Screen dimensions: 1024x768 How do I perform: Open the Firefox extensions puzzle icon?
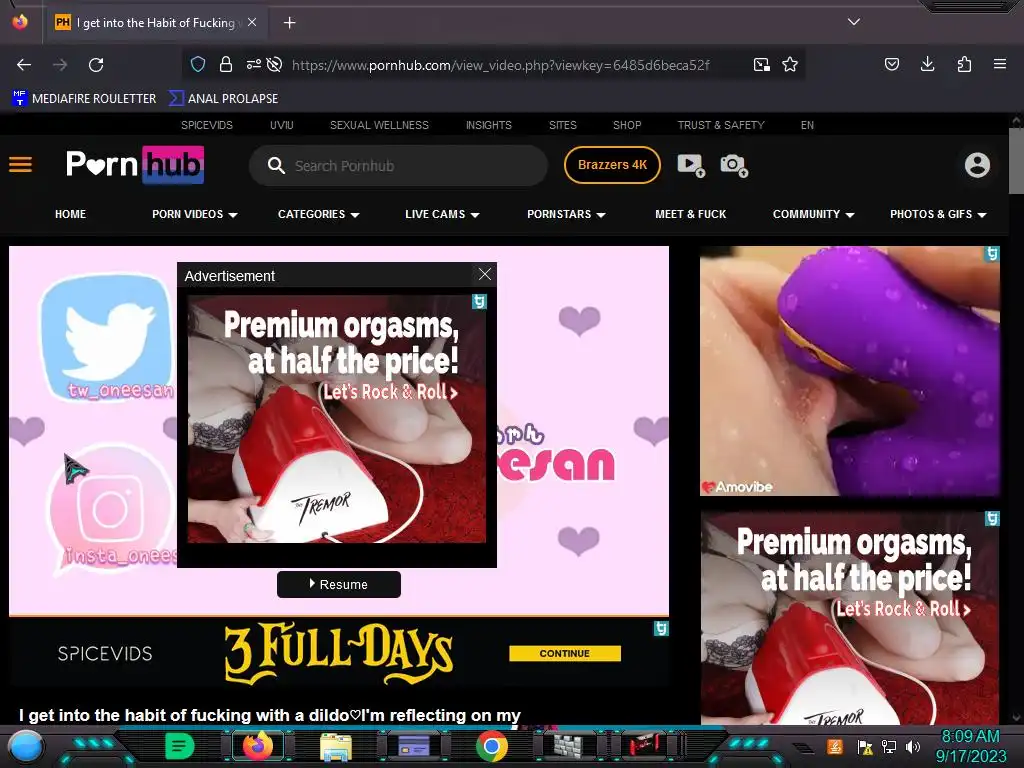click(x=964, y=64)
